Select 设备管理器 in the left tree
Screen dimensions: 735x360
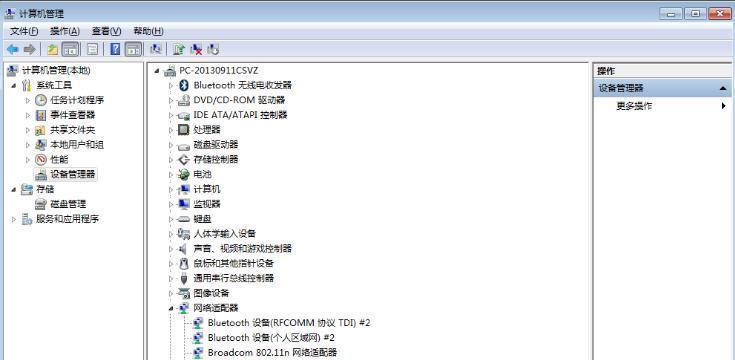pos(73,174)
